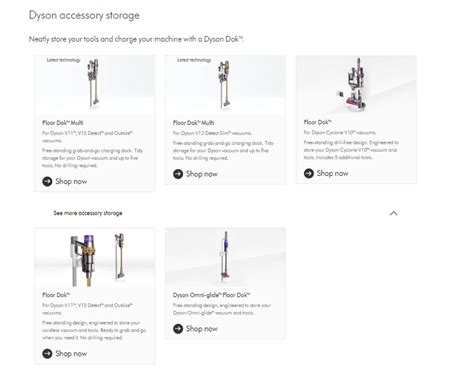Click arrow icon on bottom-left Floor Dok card

[x=47, y=354]
